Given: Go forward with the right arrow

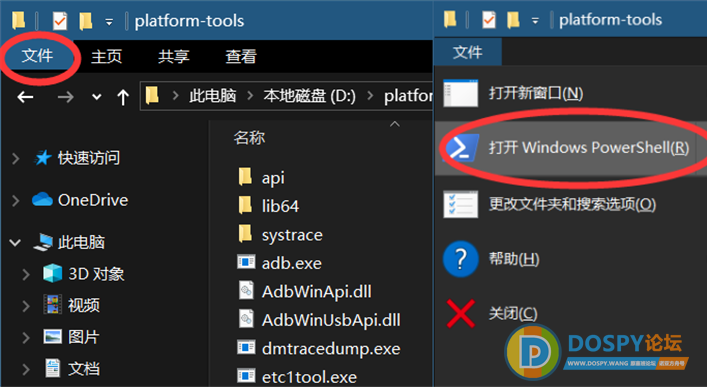Looking at the screenshot, I should pos(65,97).
